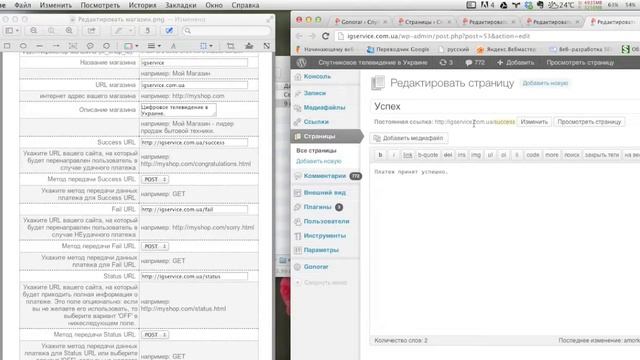Open 'Пользователи' in WordPress sidebar
Viewport: 640px width, 360px height.
pyautogui.click(x=326, y=221)
